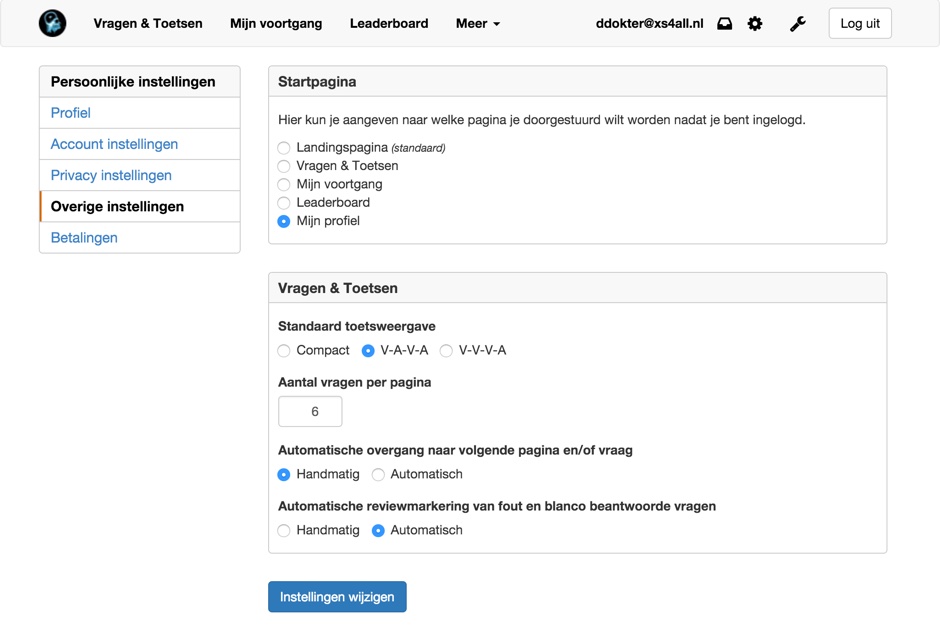Open Vragen & Toetsen in navbar
This screenshot has height=631, width=940.
(148, 23)
